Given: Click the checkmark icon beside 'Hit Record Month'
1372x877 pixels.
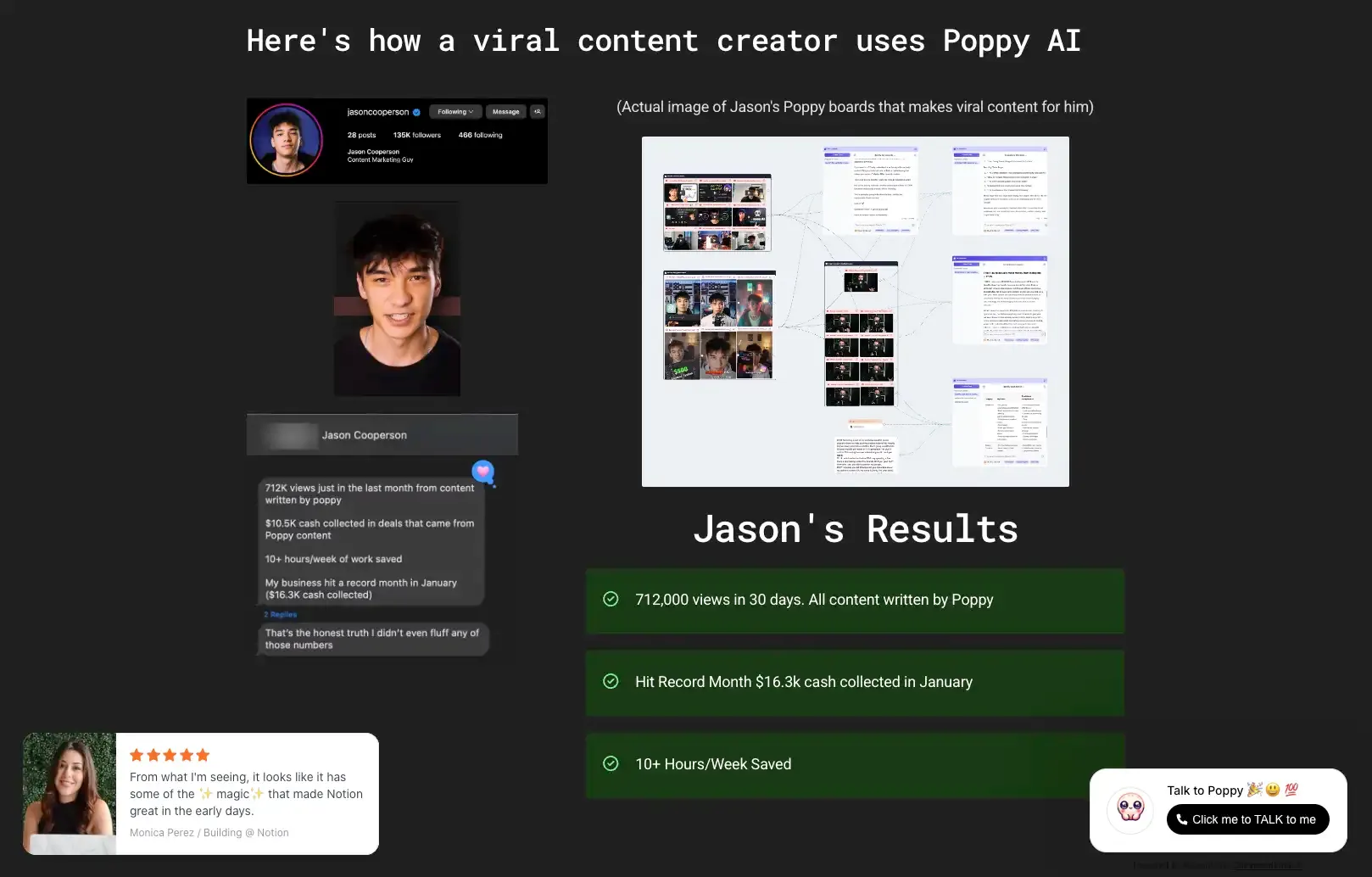Looking at the screenshot, I should (611, 681).
